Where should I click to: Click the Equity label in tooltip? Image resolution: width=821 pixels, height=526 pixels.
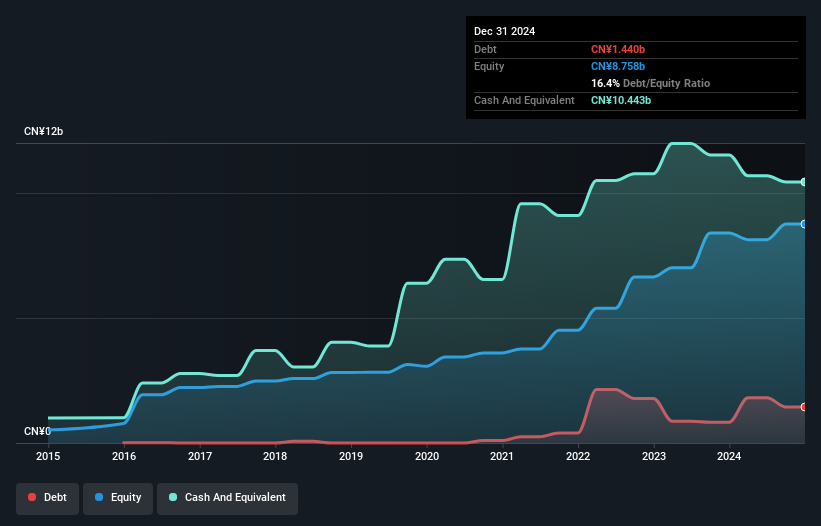point(489,66)
